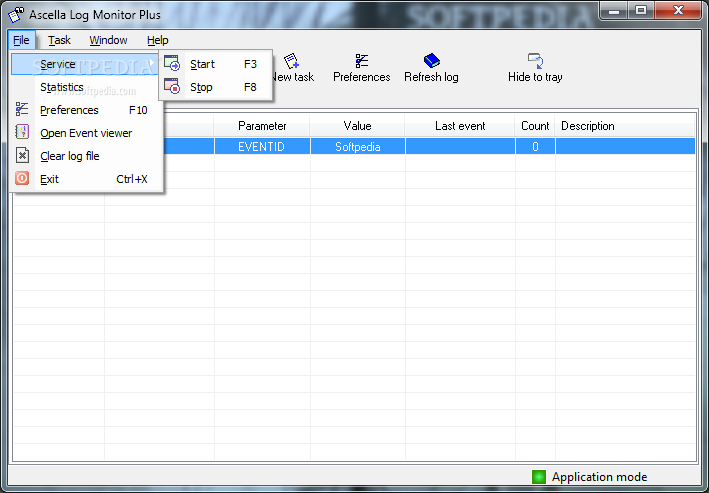This screenshot has height=493, width=709.
Task: Click the Application mode status text
Action: coord(600,477)
